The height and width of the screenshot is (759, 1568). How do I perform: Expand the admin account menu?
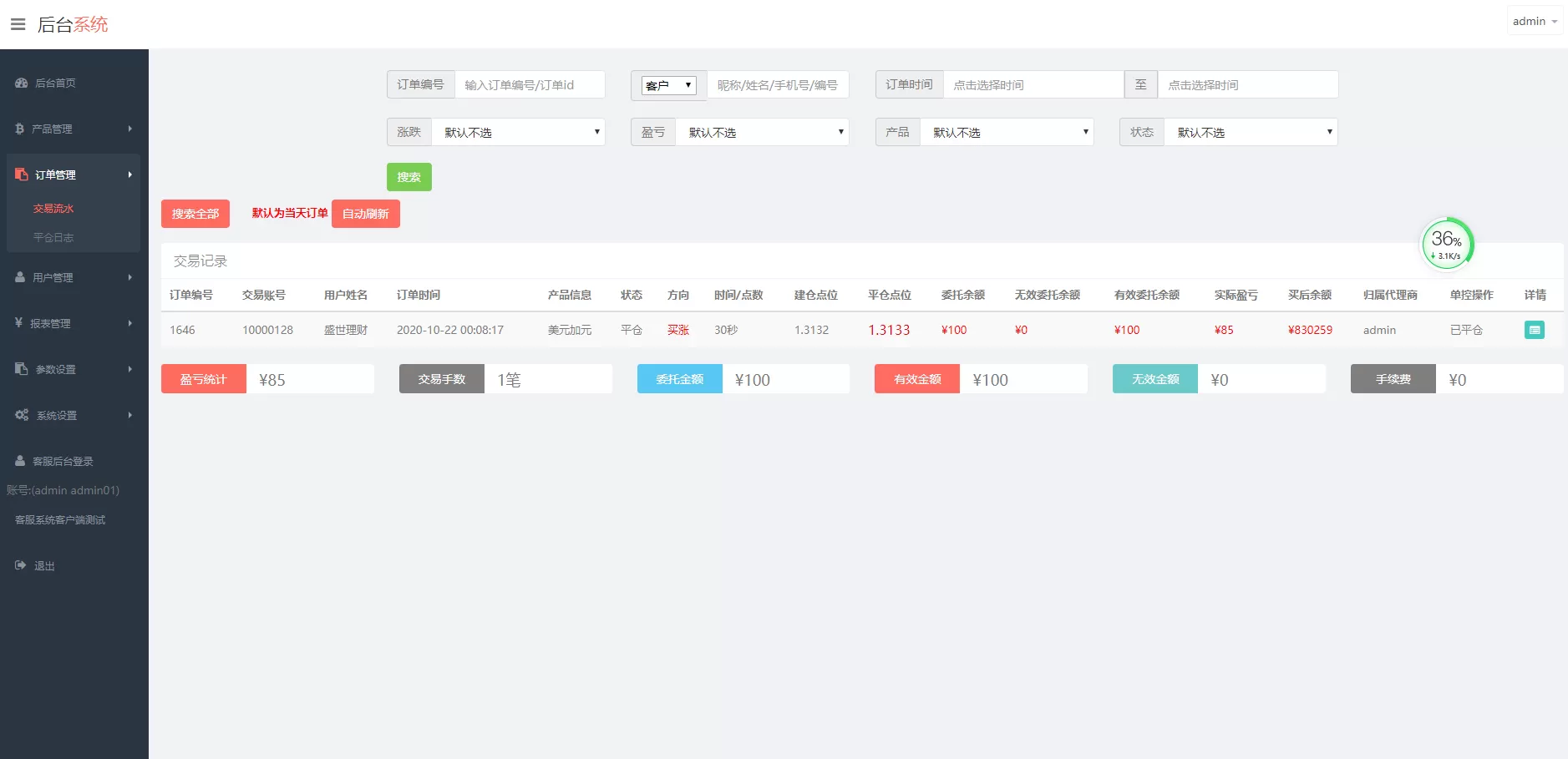1535,22
